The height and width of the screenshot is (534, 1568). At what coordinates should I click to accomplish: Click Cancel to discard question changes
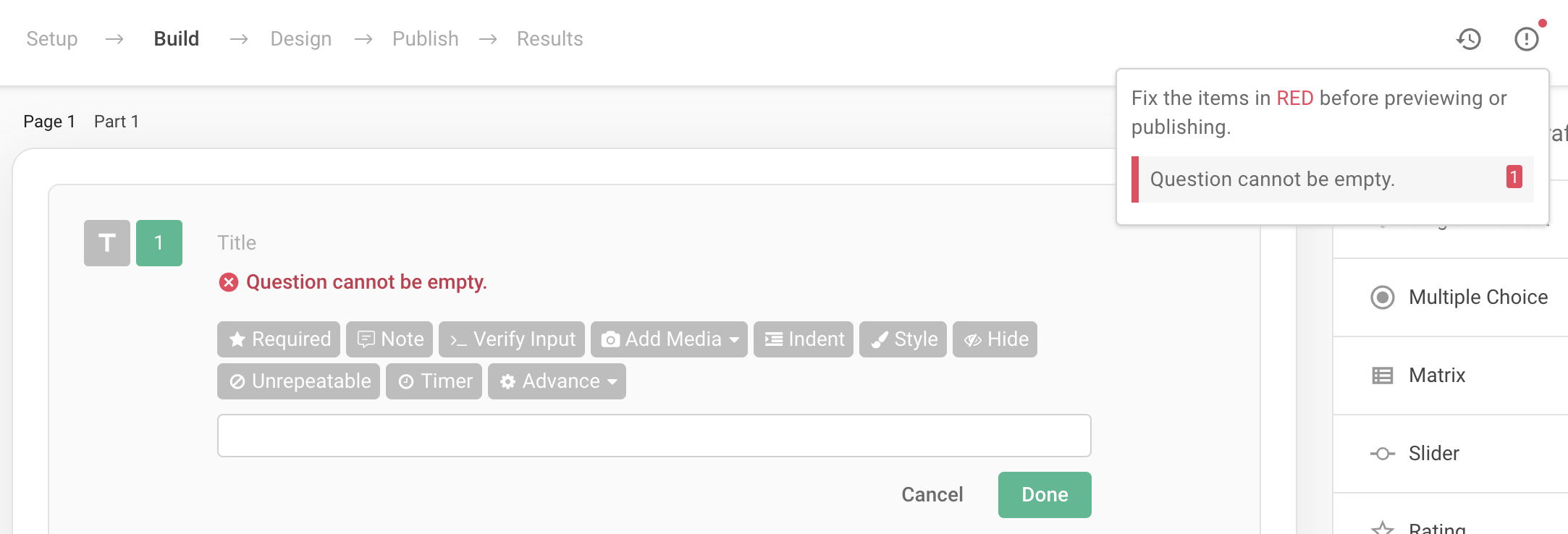932,494
